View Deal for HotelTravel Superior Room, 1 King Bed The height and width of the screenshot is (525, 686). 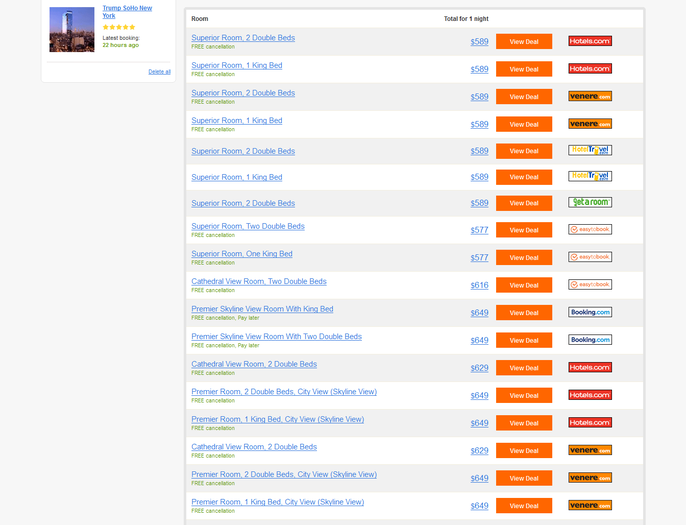(524, 177)
